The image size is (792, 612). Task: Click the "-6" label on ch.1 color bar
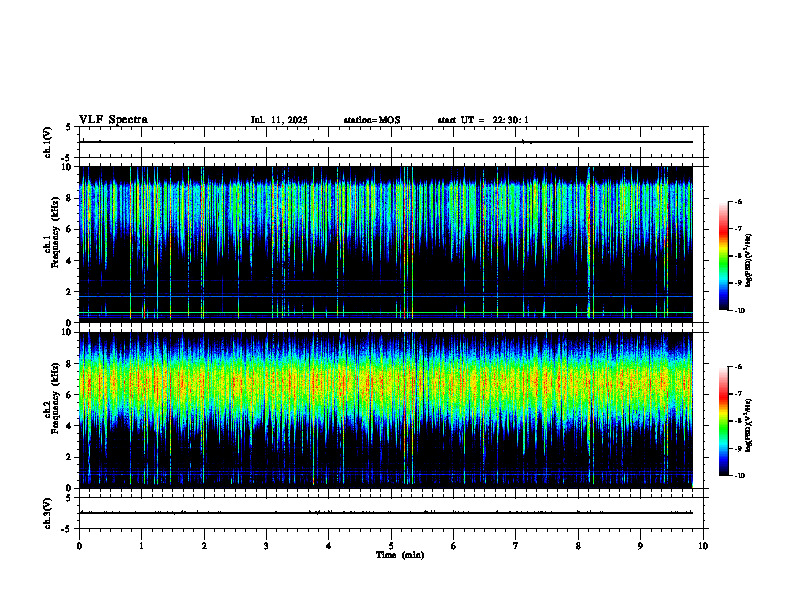[739, 201]
